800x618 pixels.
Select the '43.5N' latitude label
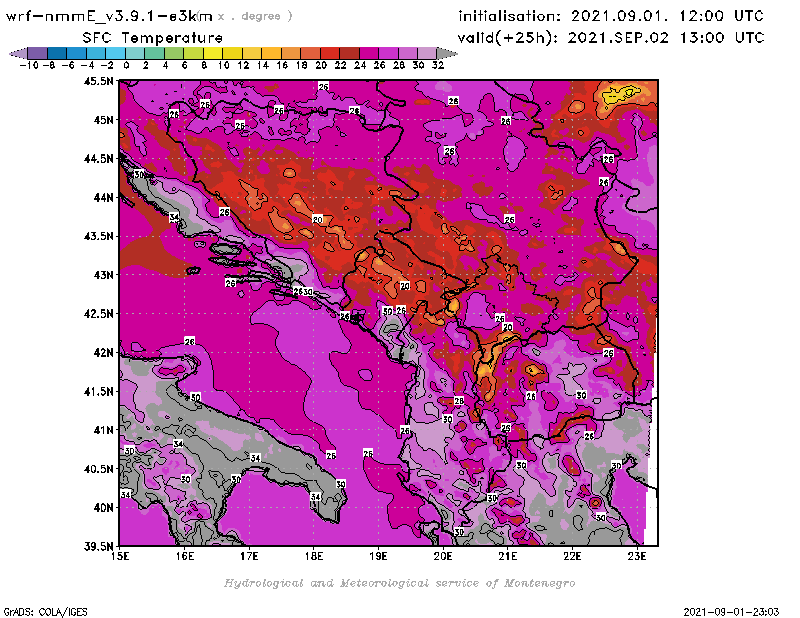click(98, 236)
